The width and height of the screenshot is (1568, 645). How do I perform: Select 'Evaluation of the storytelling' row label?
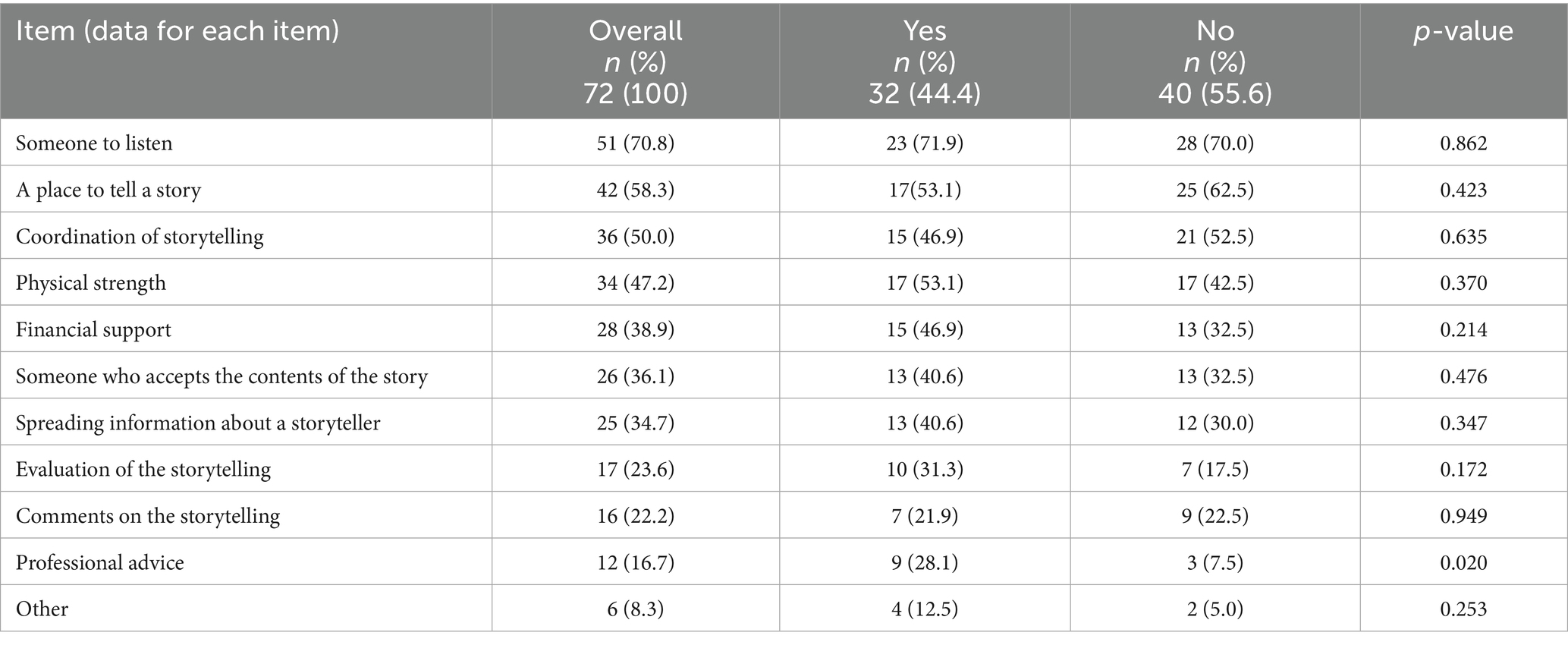click(x=143, y=470)
